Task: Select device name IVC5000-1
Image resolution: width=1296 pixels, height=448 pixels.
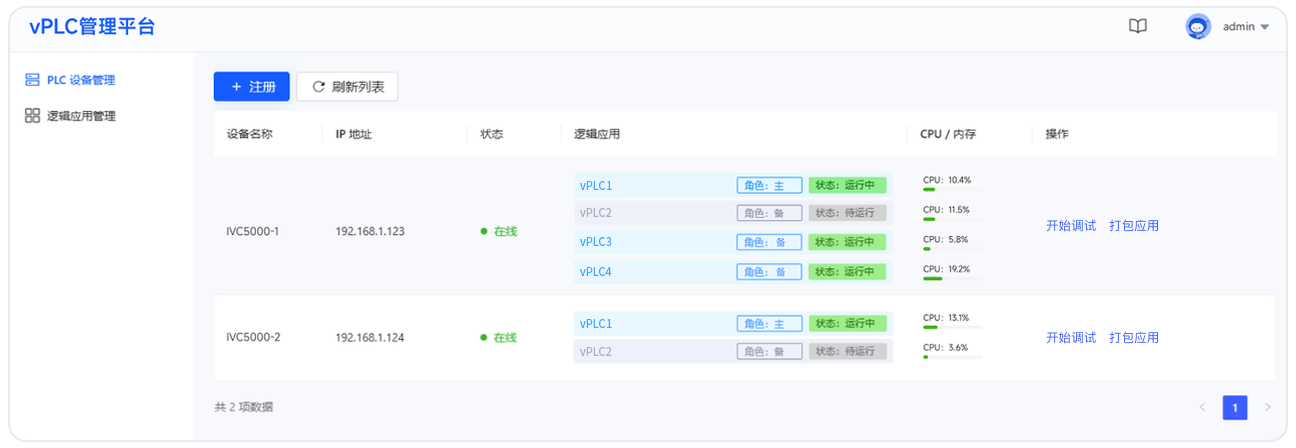Action: pyautogui.click(x=252, y=231)
